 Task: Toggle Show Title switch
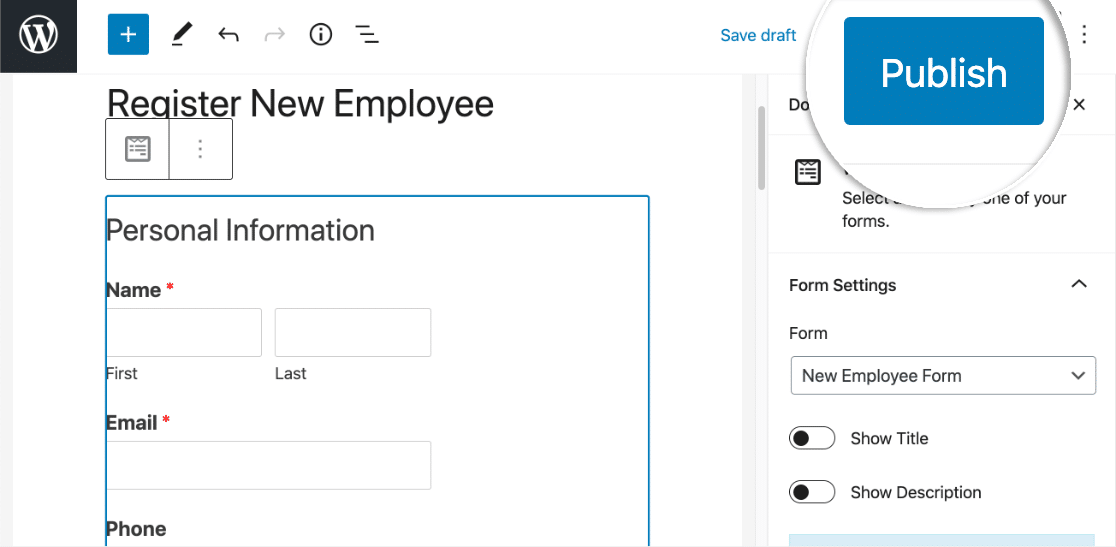[811, 438]
